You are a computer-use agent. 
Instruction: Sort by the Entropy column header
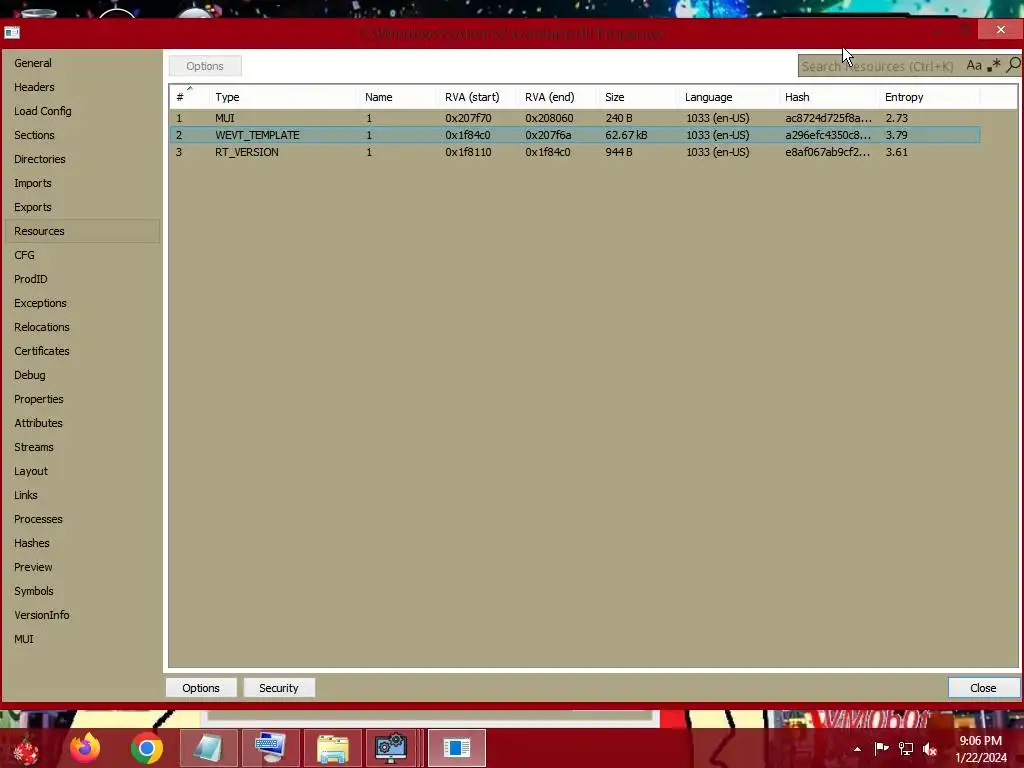(x=929, y=97)
